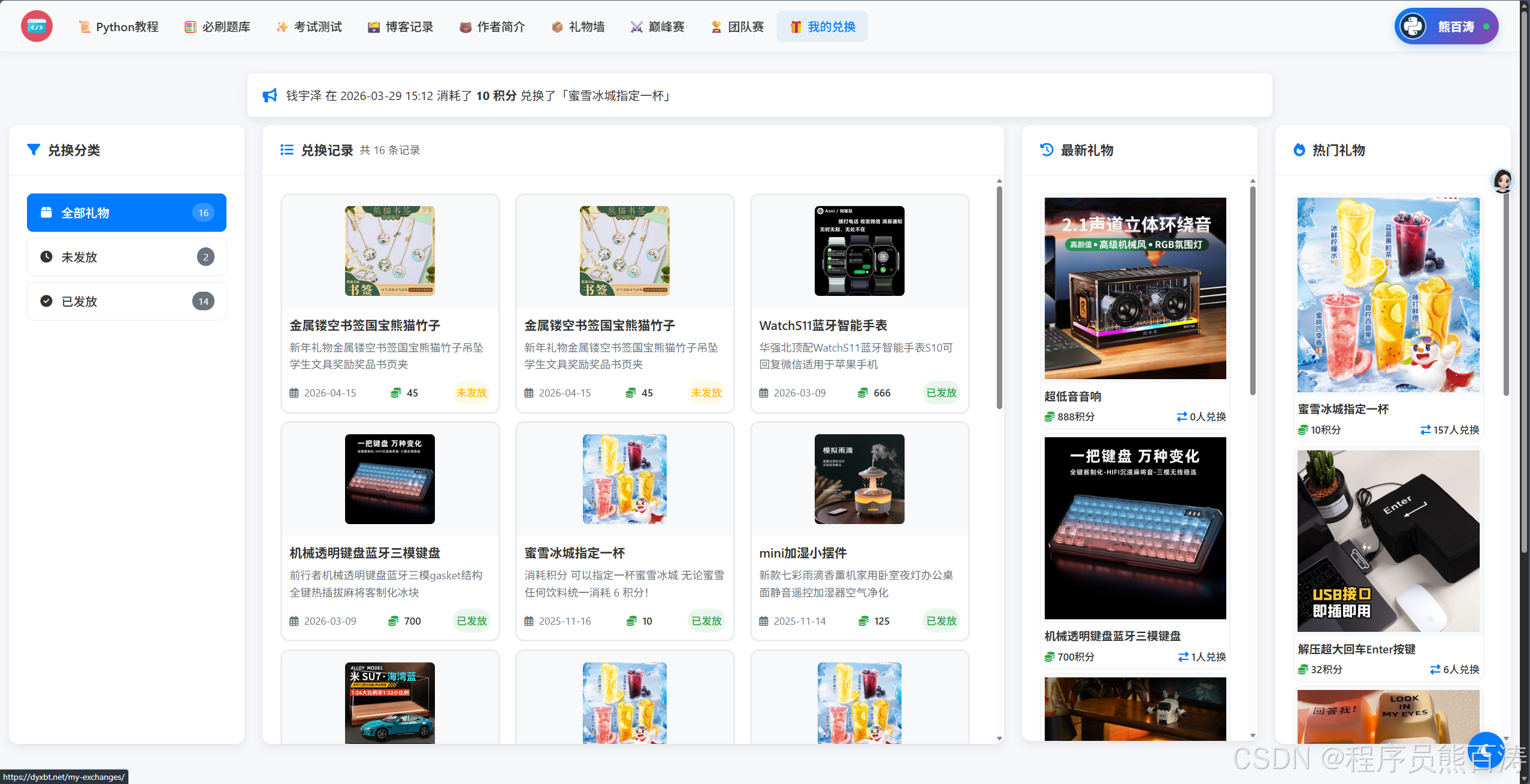Image resolution: width=1530 pixels, height=784 pixels.
Task: Click the list icon beside 兑换记录
Action: click(x=287, y=150)
